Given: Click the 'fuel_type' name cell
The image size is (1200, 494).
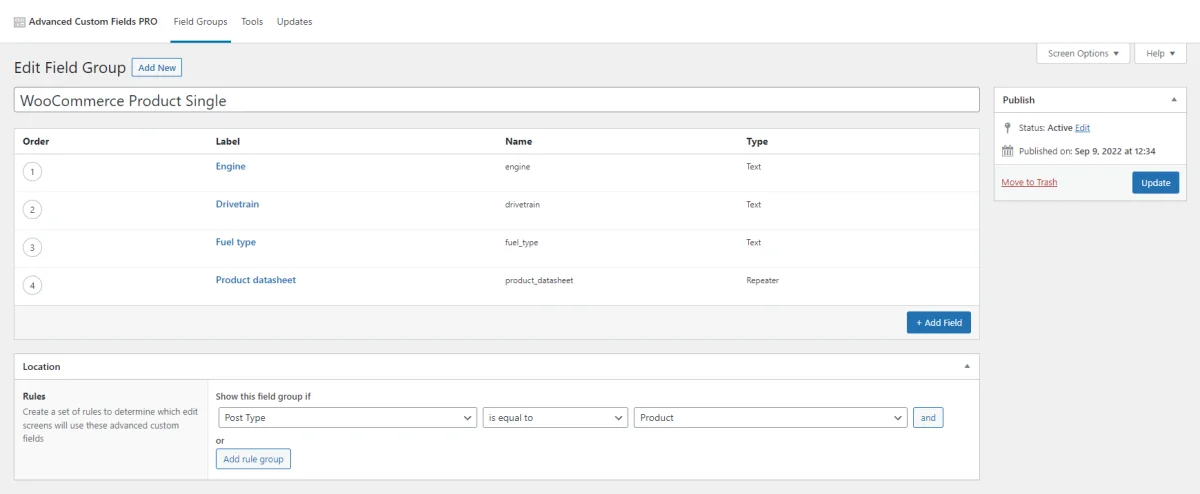Looking at the screenshot, I should (522, 243).
